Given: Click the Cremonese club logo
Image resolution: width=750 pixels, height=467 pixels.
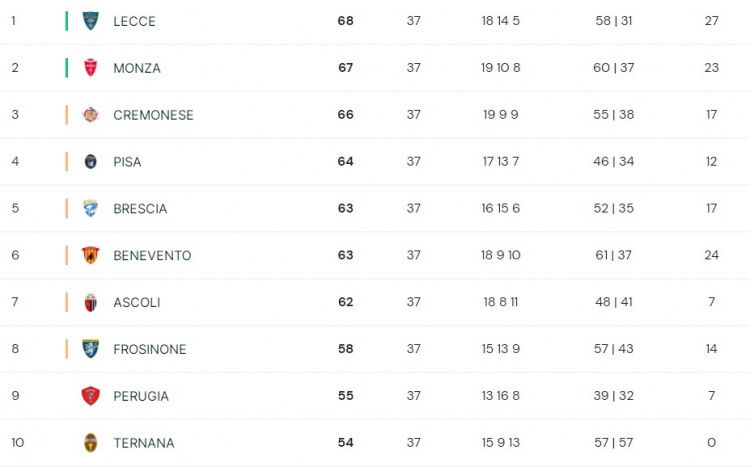Looking at the screenshot, I should tap(90, 115).
